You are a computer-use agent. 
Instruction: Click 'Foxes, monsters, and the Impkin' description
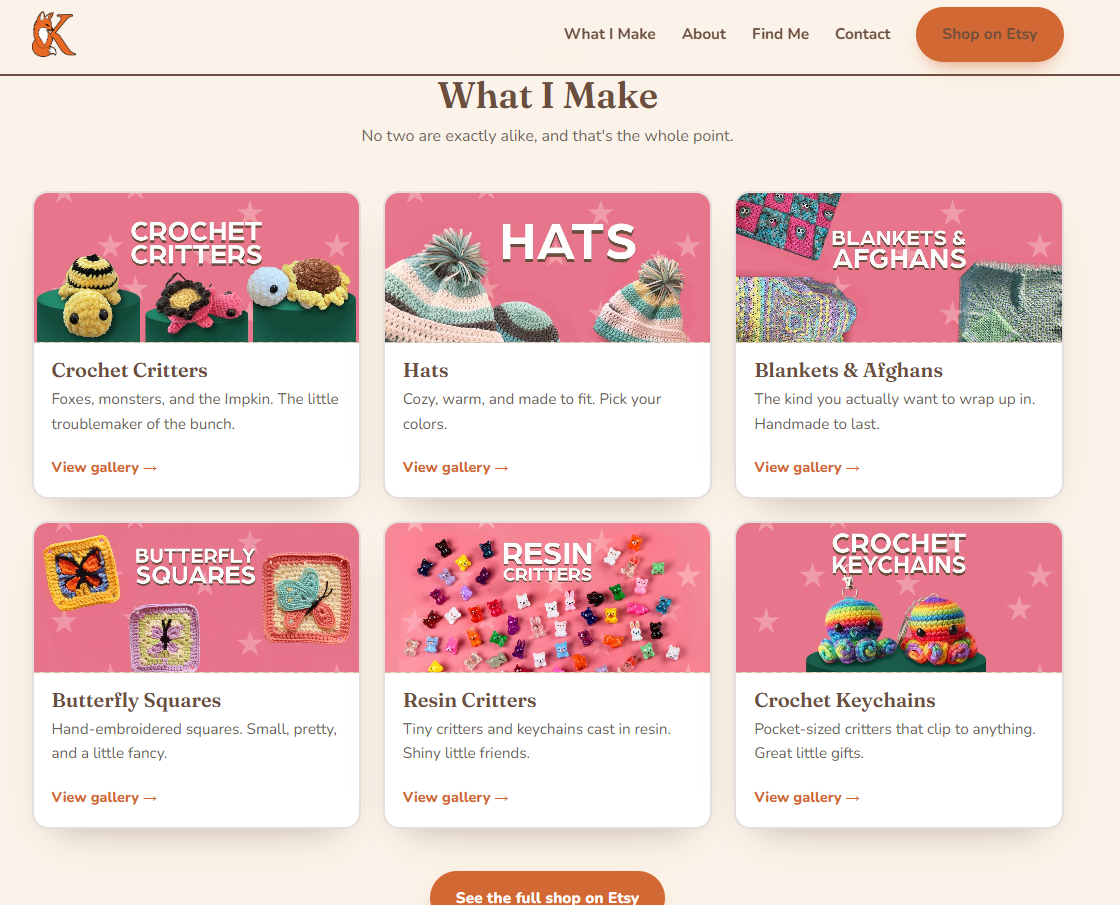pos(195,411)
